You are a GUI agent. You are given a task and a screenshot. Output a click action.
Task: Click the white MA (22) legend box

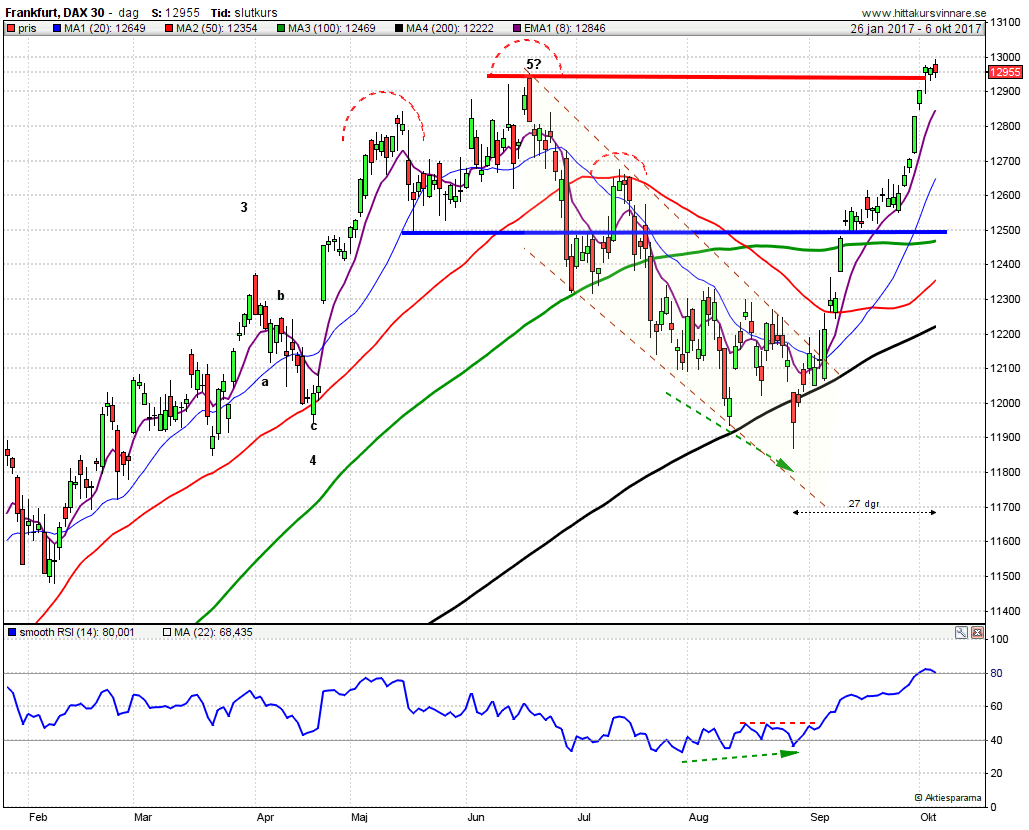[x=167, y=633]
